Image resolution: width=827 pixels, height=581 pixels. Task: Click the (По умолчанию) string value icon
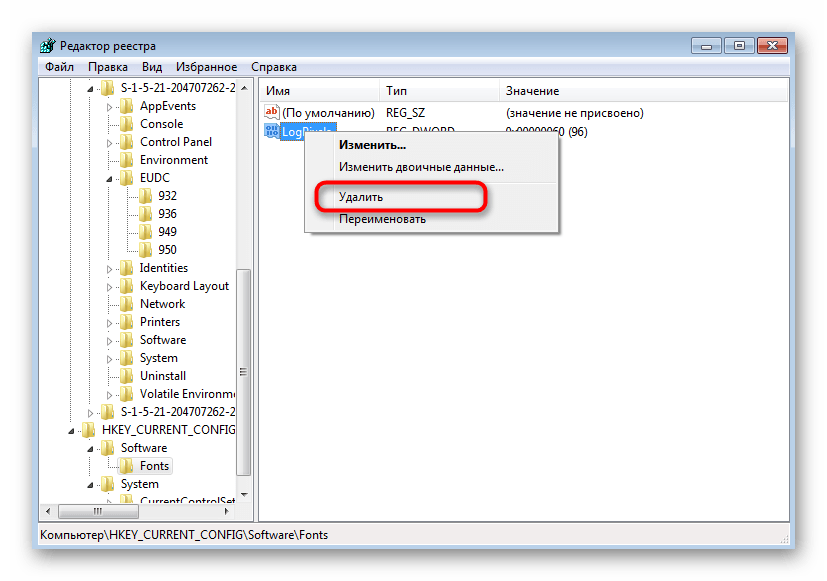(272, 112)
